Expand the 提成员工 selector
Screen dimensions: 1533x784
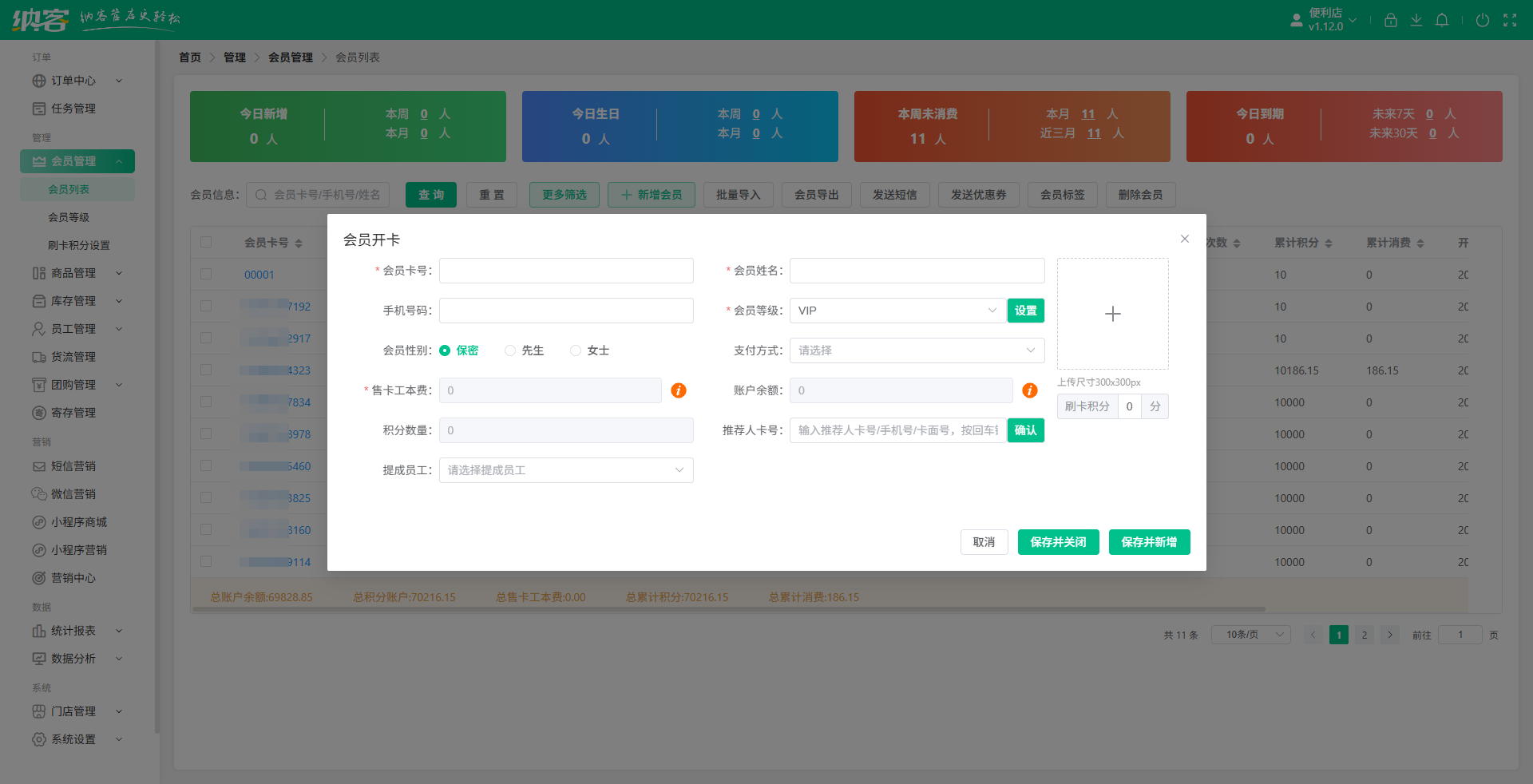(x=565, y=470)
